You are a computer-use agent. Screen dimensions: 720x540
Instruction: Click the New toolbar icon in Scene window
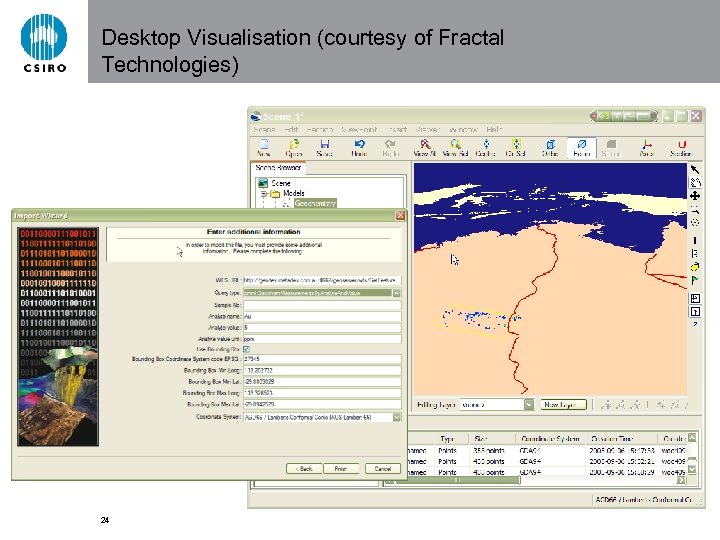coord(264,148)
